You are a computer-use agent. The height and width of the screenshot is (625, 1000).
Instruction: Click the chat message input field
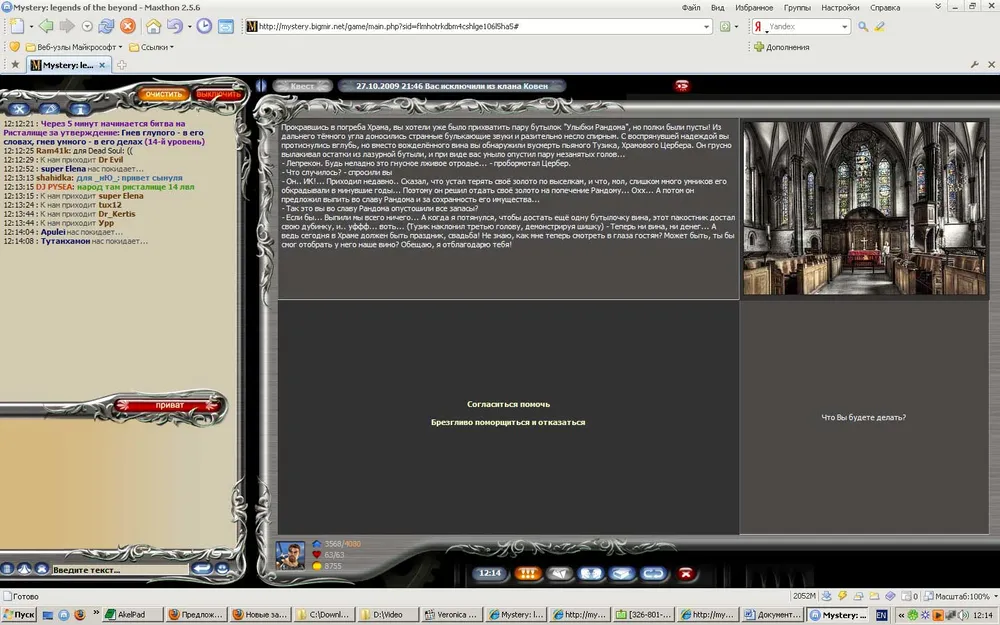point(118,570)
